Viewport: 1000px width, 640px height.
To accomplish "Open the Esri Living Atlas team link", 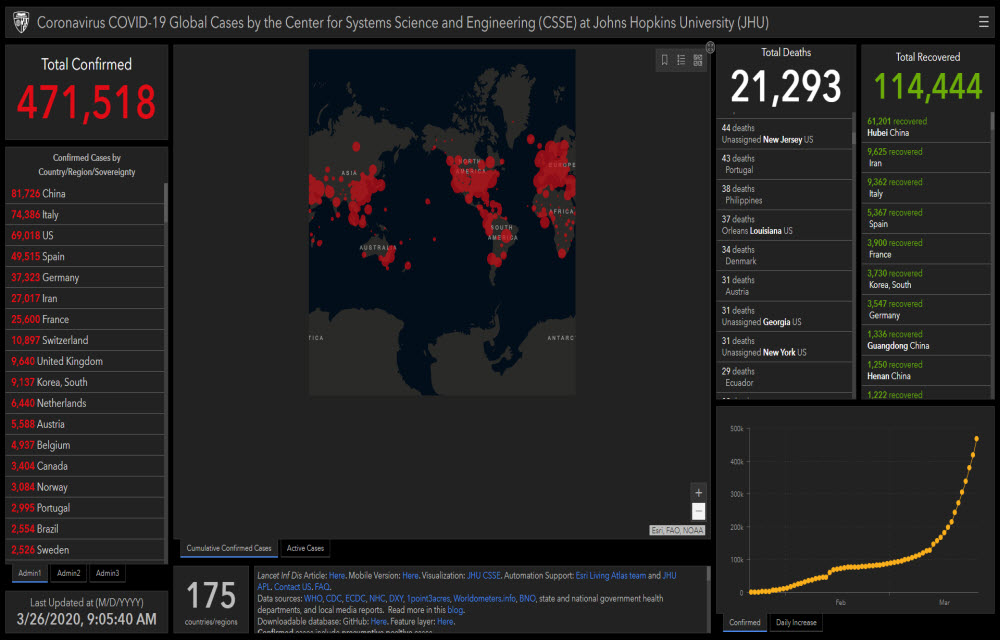I will coord(610,576).
